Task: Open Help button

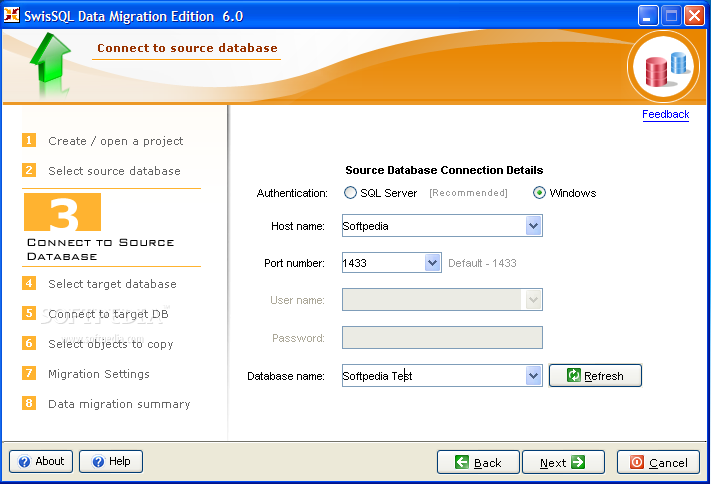Action: click(111, 461)
